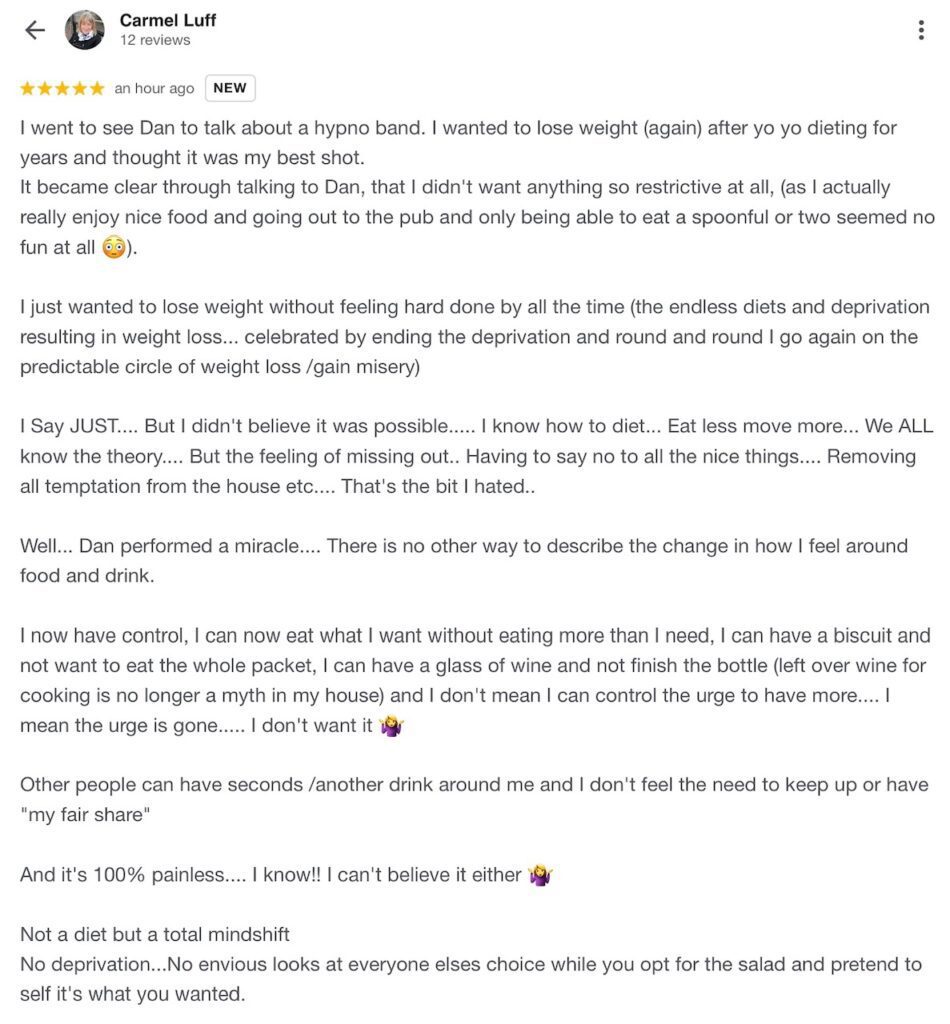Open the three-dot overflow menu
950x1024 pixels.
click(922, 30)
